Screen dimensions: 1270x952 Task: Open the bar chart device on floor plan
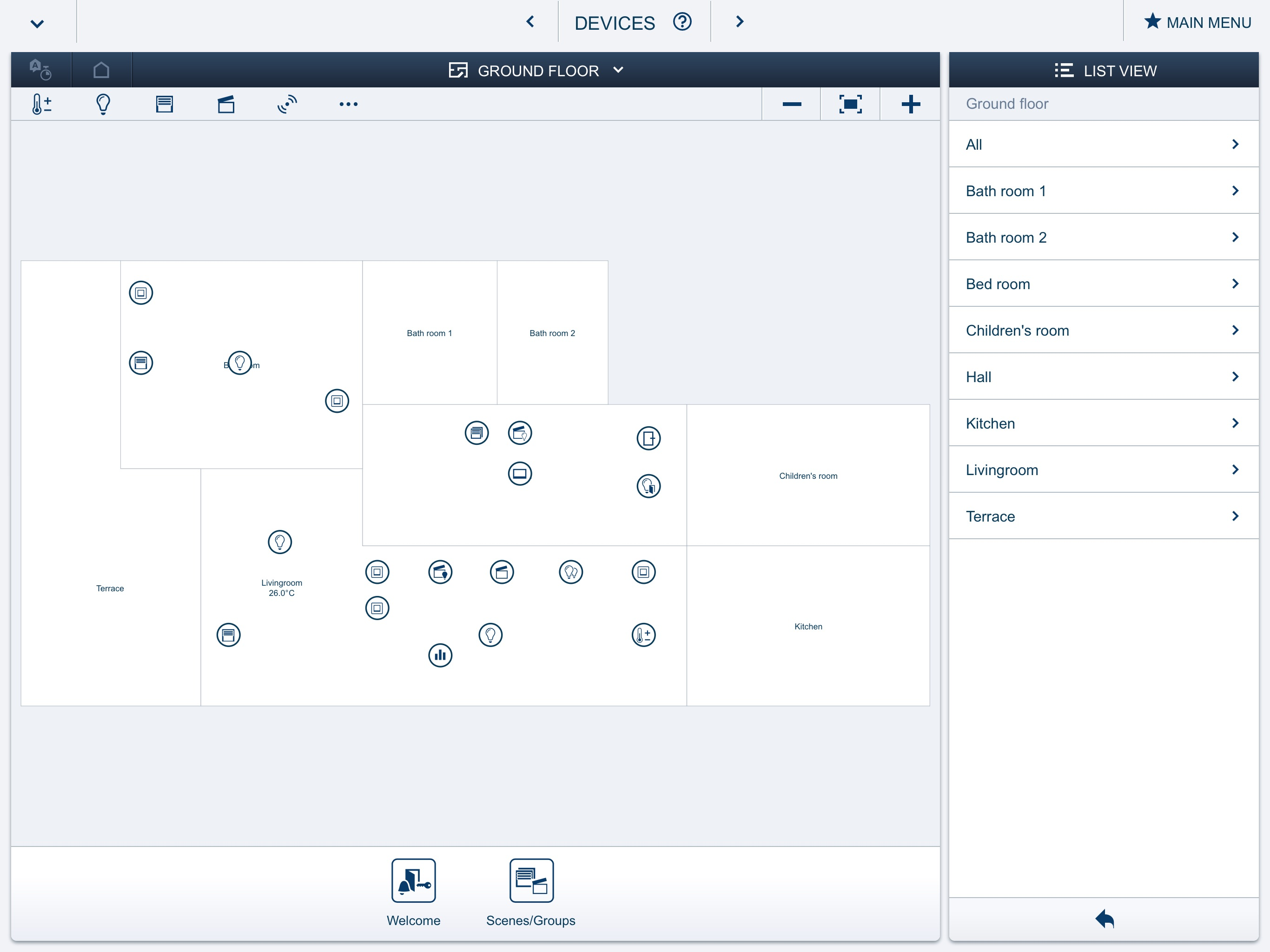[440, 655]
